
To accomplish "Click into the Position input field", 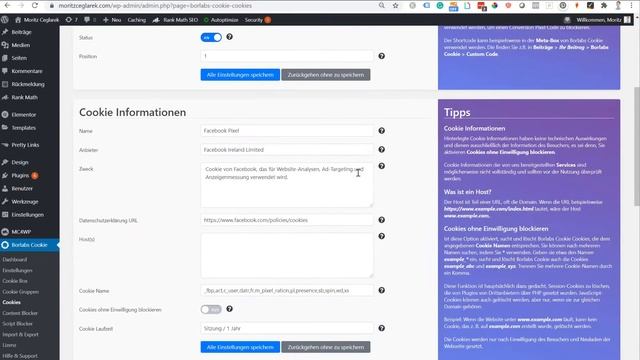I will [287, 56].
